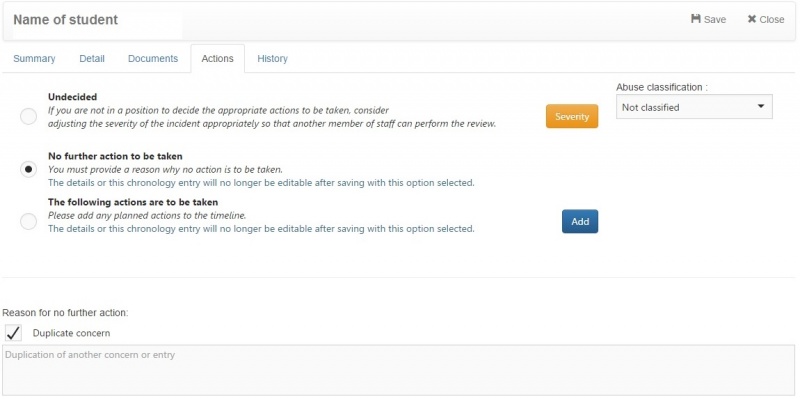Viewport: 800px width, 399px height.
Task: Click the orange Severity button
Action: tap(572, 116)
